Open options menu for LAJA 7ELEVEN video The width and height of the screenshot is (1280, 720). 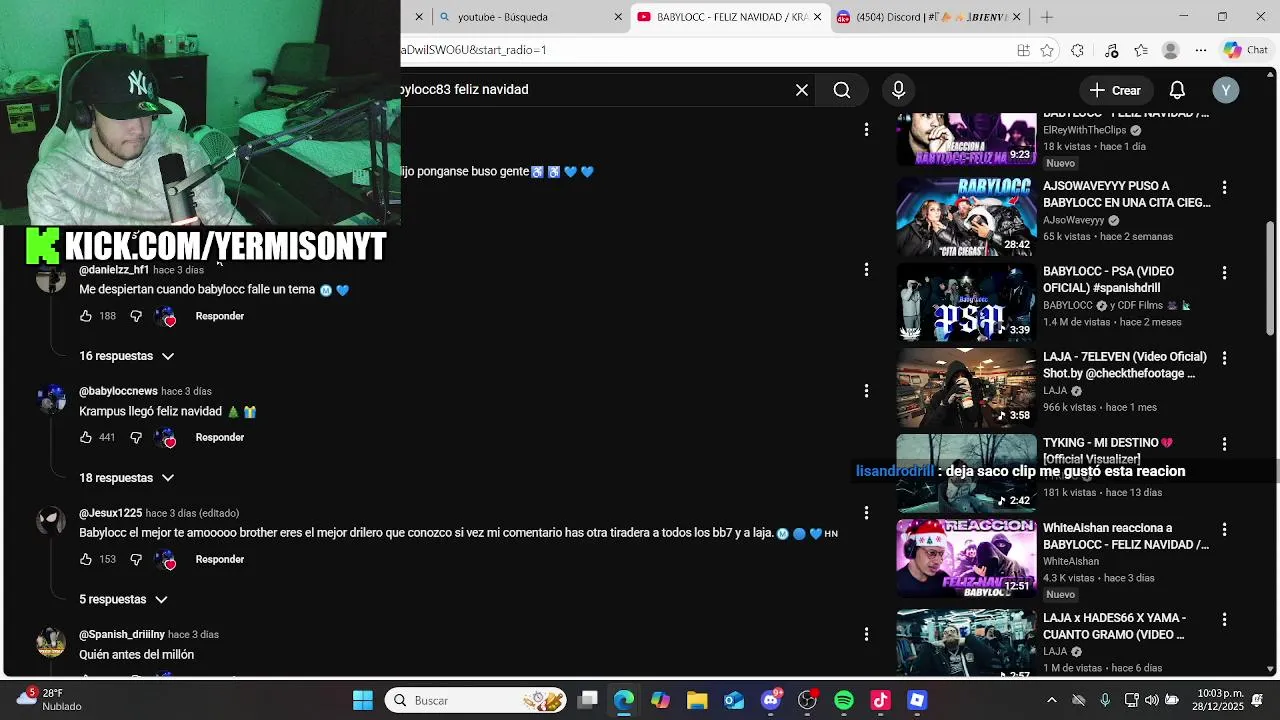[1224, 358]
